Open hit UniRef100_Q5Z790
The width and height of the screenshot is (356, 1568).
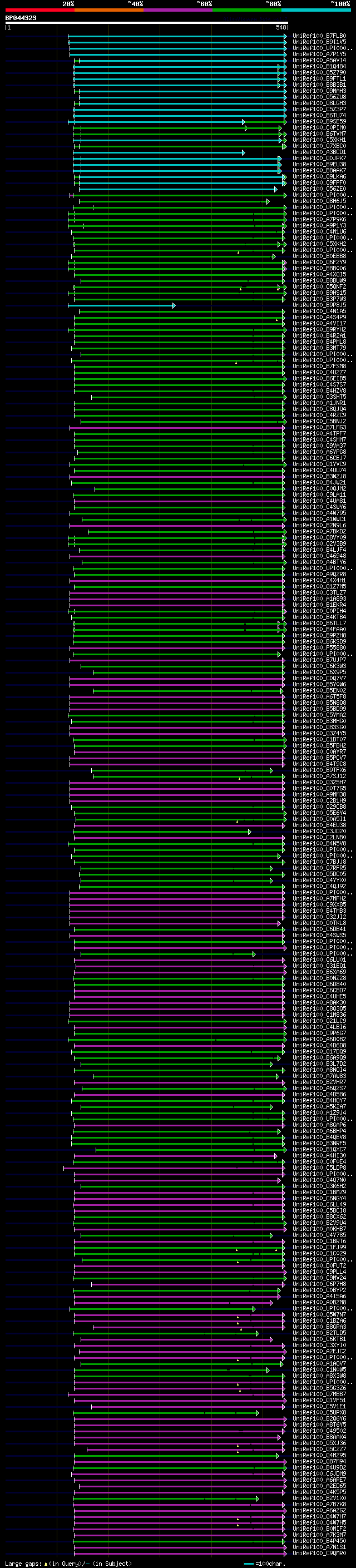[x=319, y=72]
